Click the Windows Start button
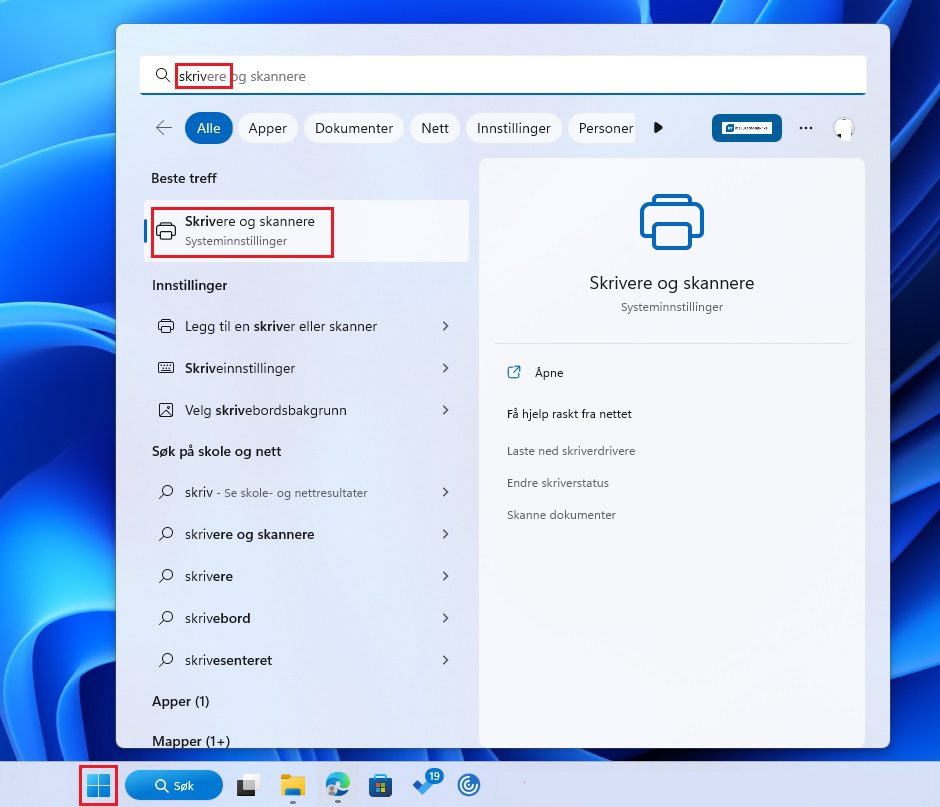Image resolution: width=940 pixels, height=807 pixels. pos(98,785)
